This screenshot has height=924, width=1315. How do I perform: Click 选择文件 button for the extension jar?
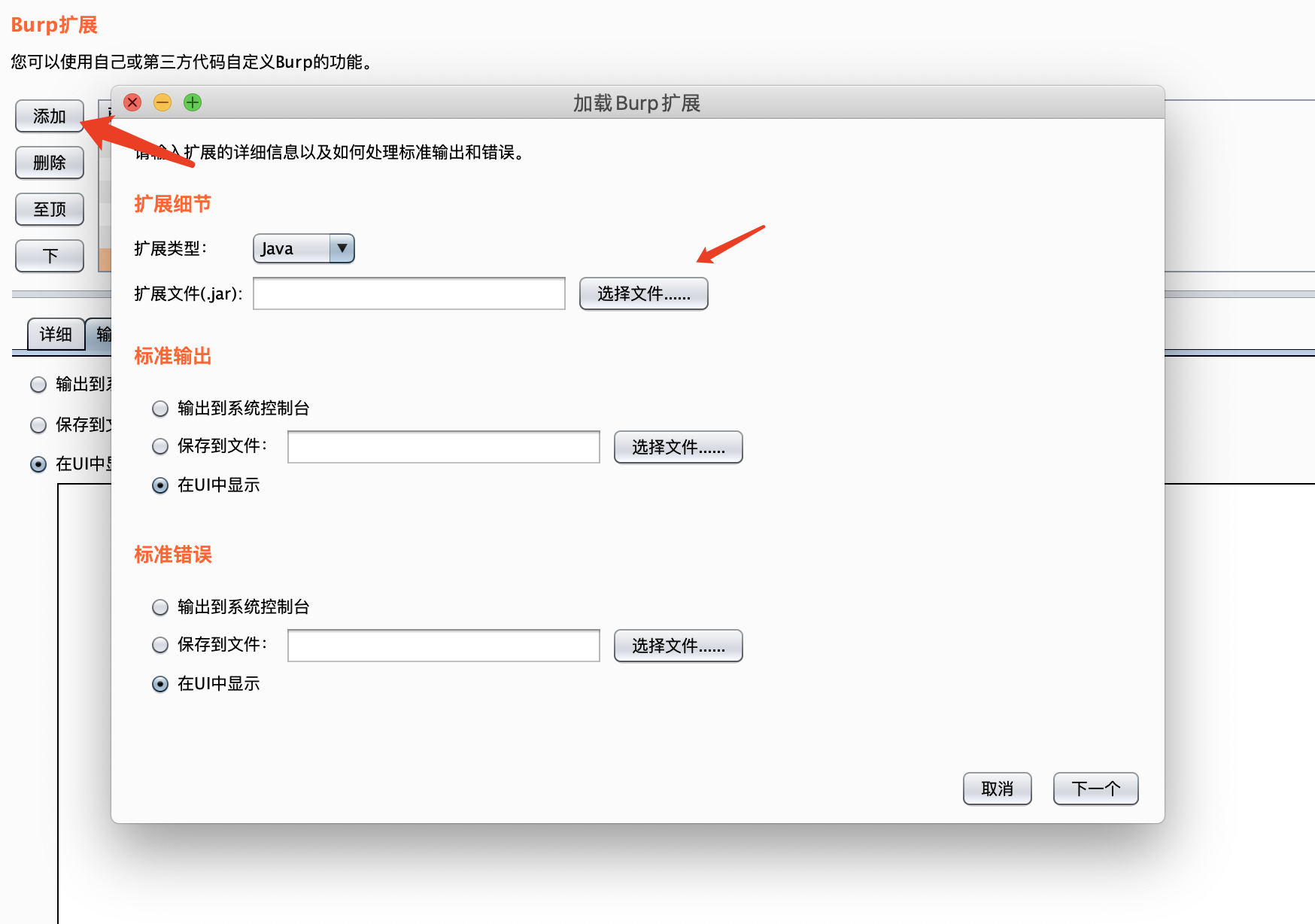(644, 293)
